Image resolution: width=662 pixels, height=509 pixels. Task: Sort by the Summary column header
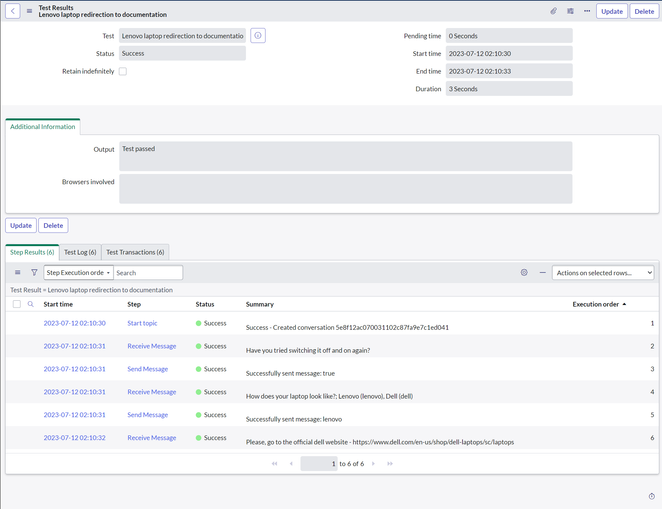(x=260, y=304)
